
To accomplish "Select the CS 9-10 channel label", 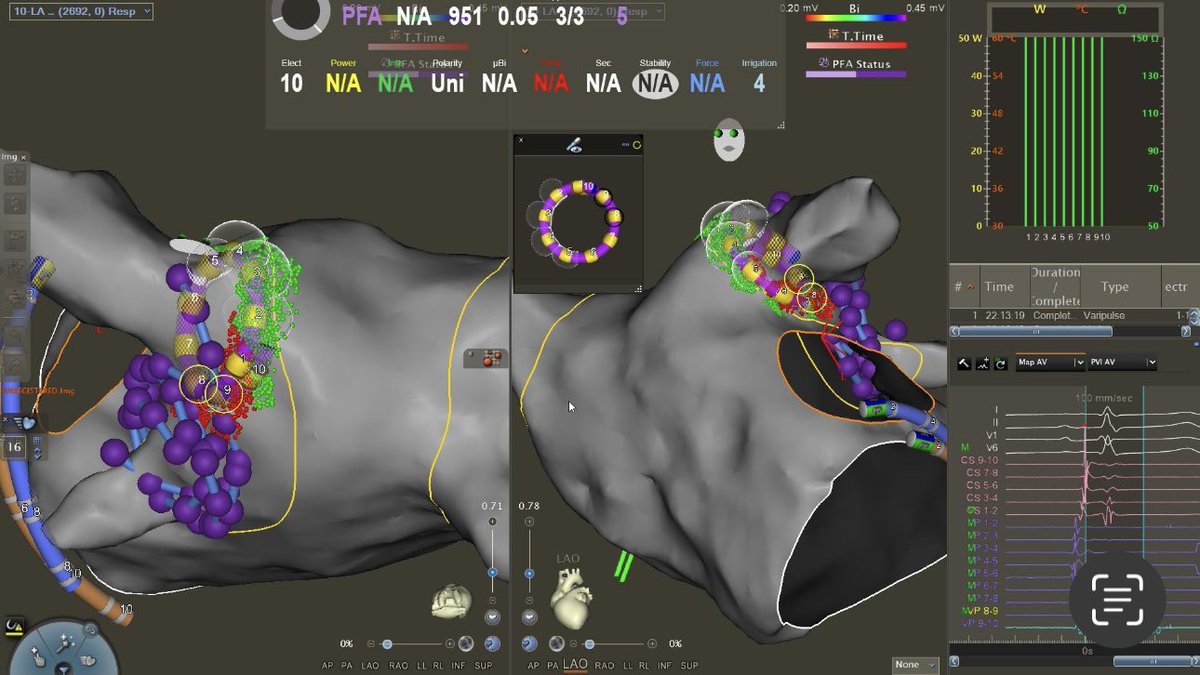I will [981, 459].
